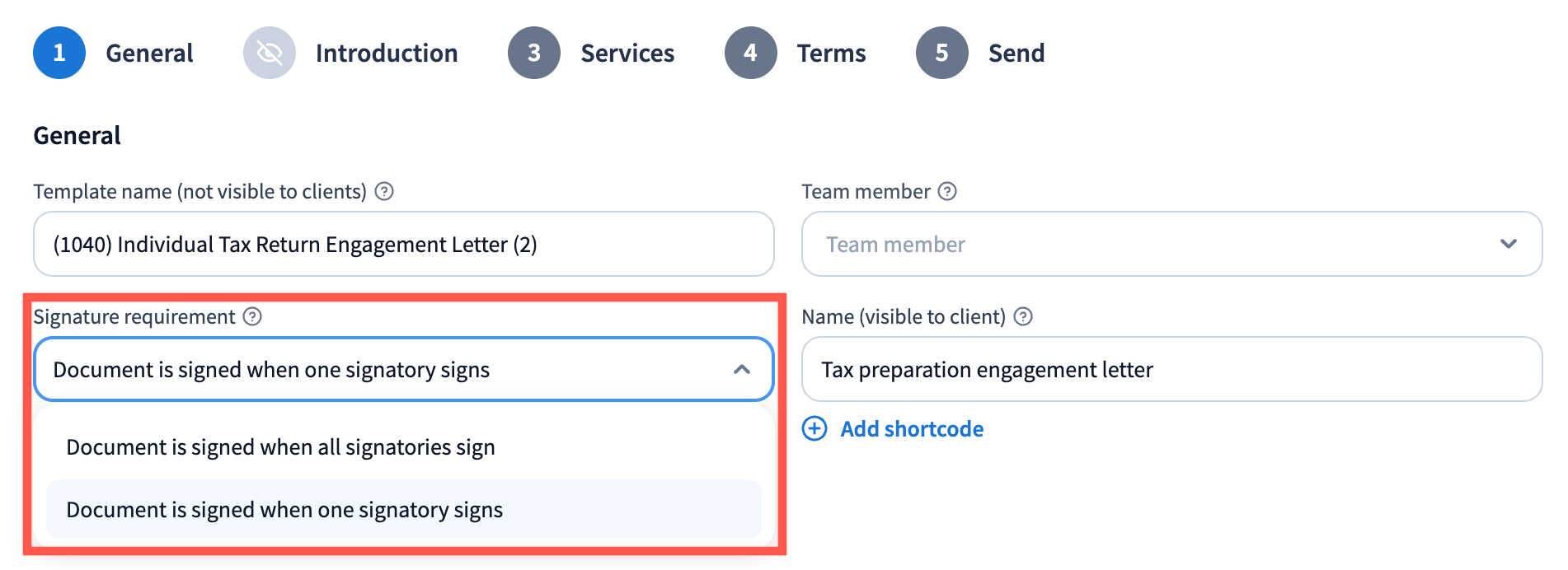Click the Template name input field

[x=404, y=244]
